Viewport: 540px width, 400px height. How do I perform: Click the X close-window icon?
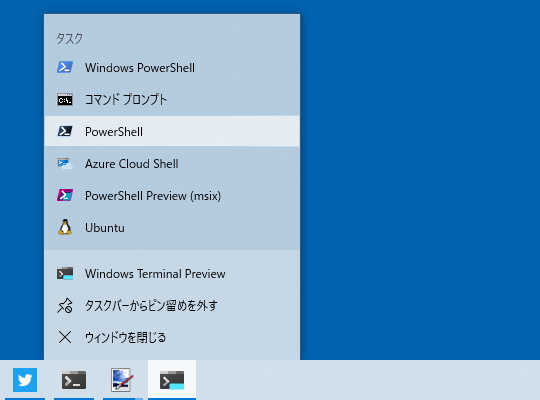(x=65, y=337)
